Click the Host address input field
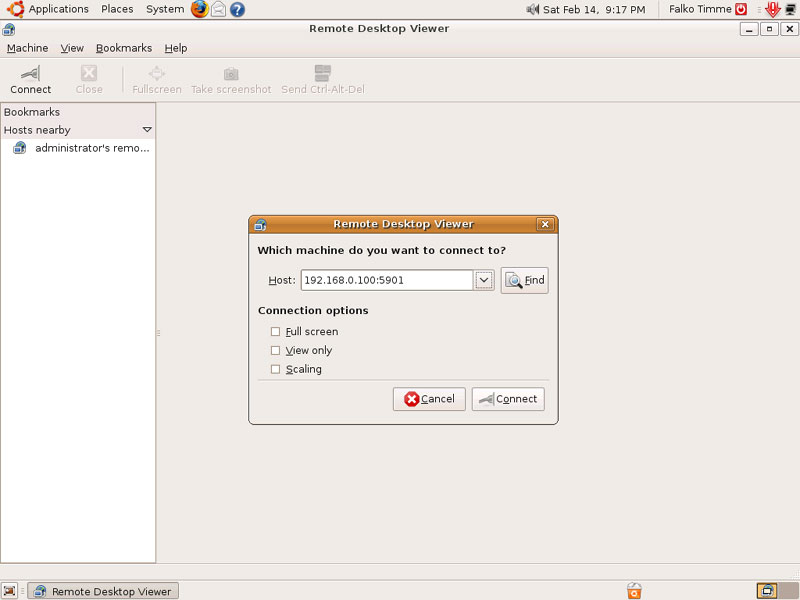This screenshot has height=600, width=800. (x=387, y=280)
